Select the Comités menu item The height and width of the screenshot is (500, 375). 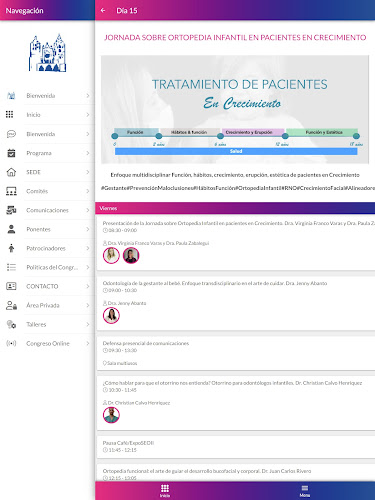click(47, 191)
